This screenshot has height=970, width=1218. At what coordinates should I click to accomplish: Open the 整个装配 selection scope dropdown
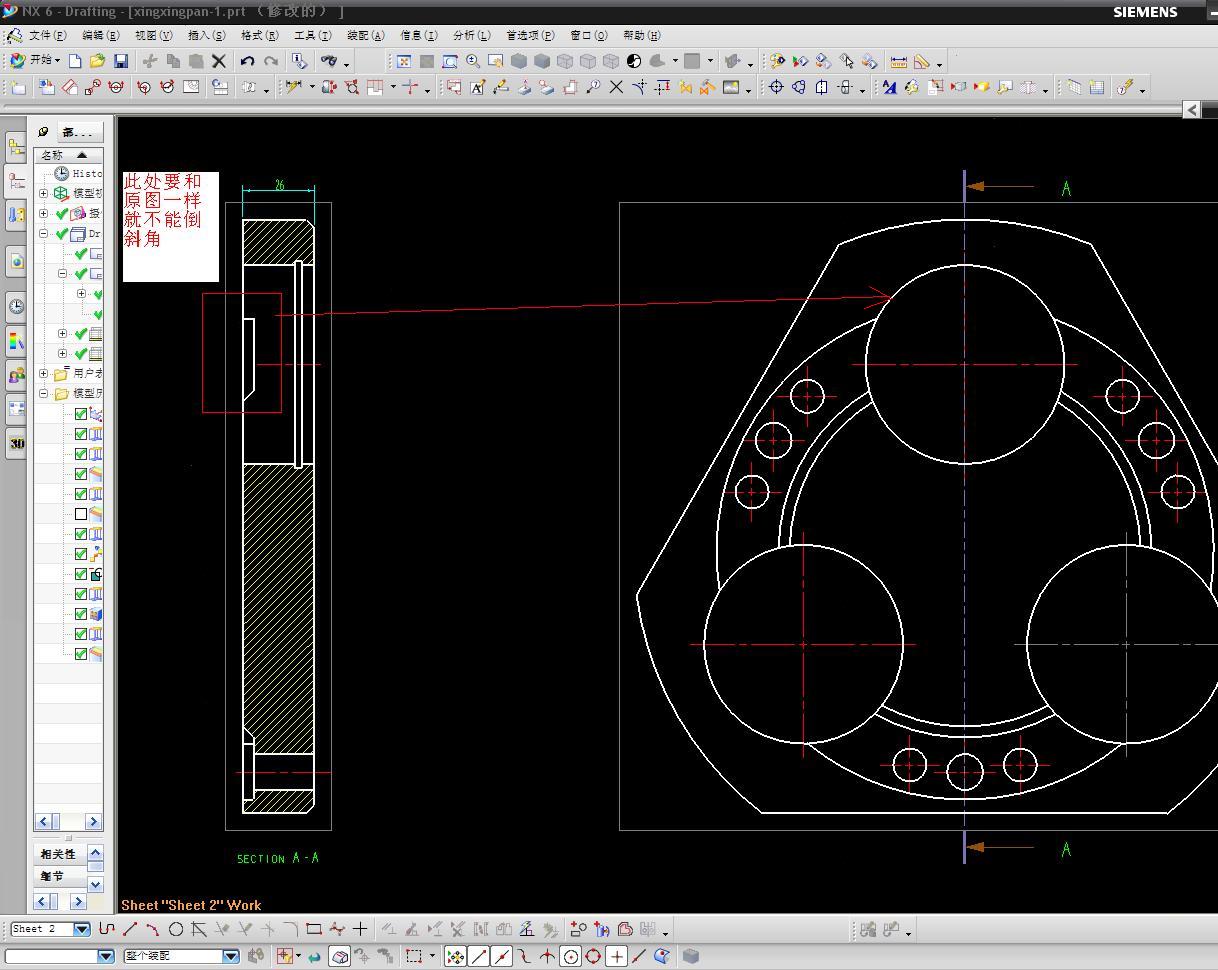[x=230, y=956]
